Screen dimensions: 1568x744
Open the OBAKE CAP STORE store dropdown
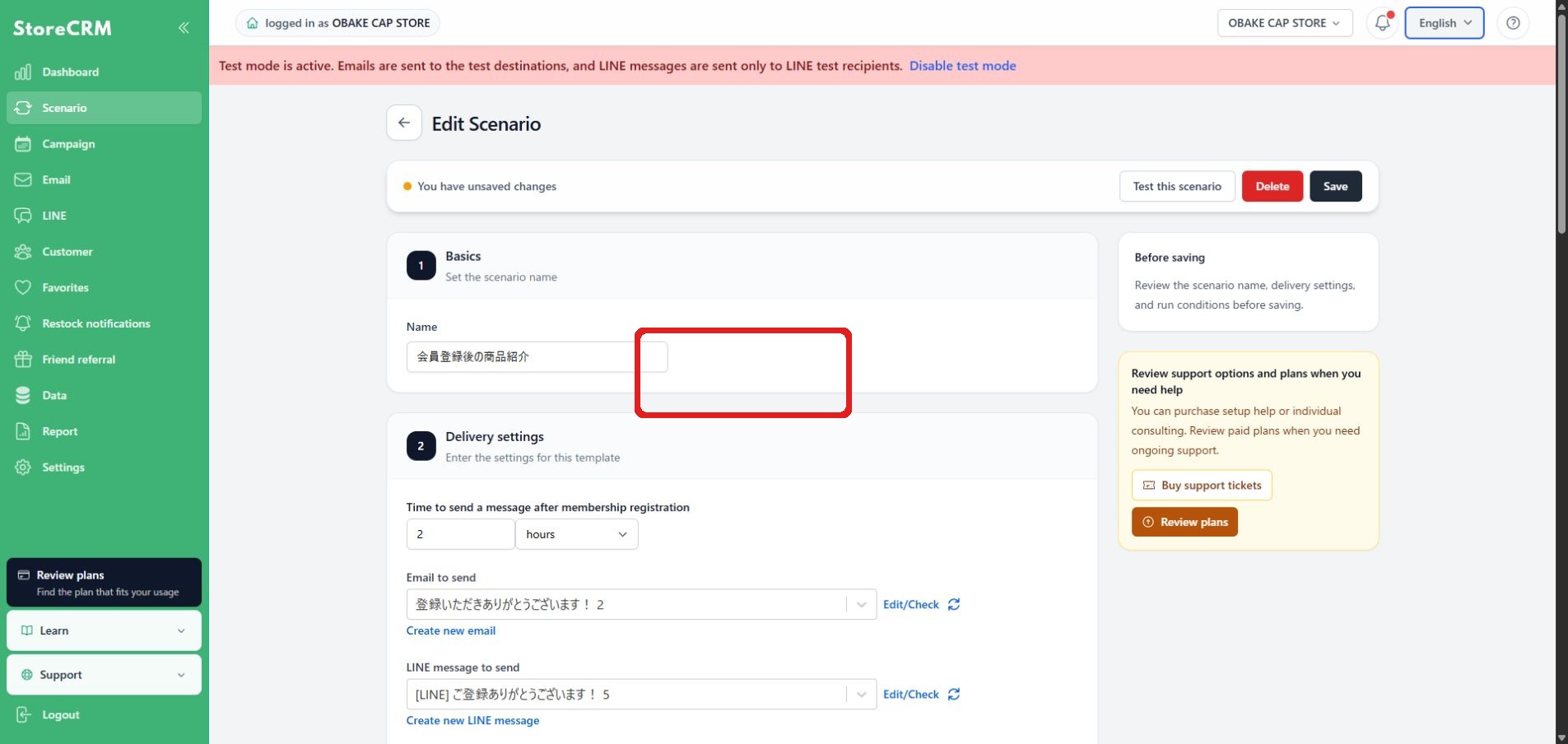click(x=1284, y=23)
